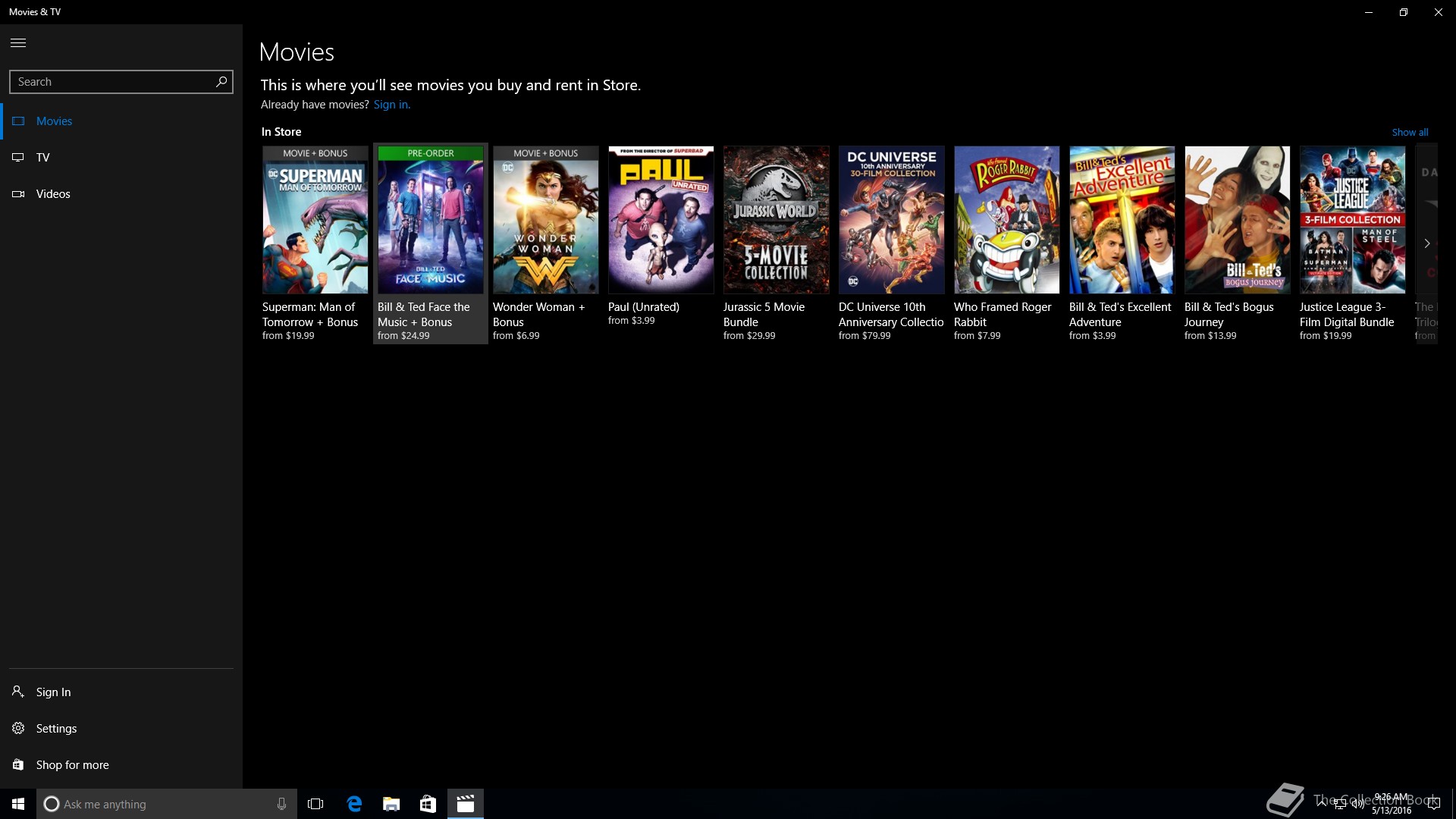This screenshot has height=819, width=1456.
Task: Open DC Universe 30-Film Collection poster
Action: (x=892, y=220)
